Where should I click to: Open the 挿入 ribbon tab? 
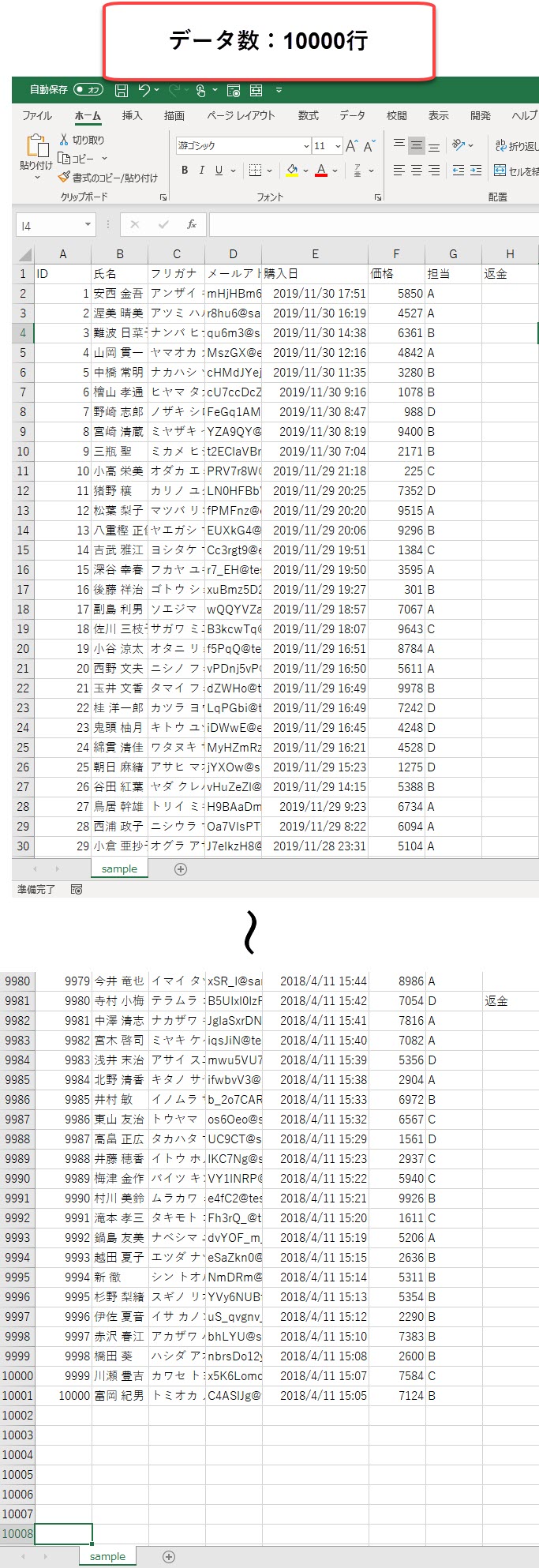pos(132,115)
